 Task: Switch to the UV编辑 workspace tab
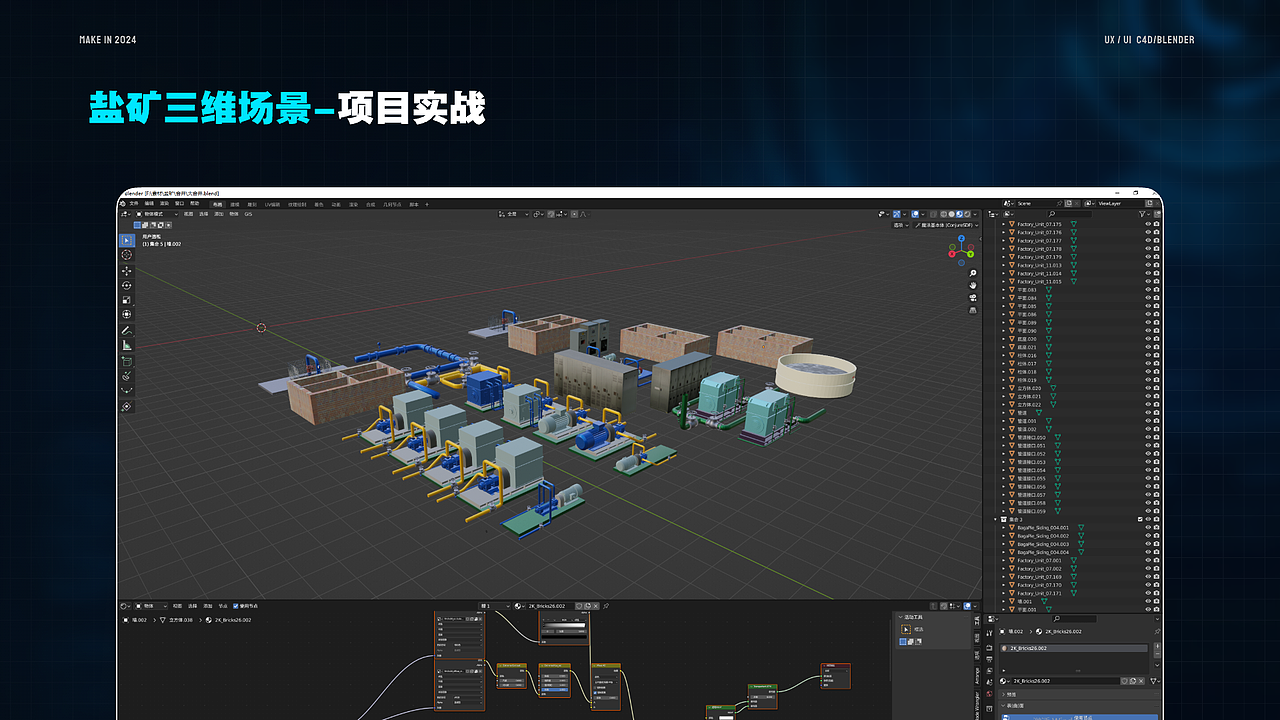tap(272, 204)
